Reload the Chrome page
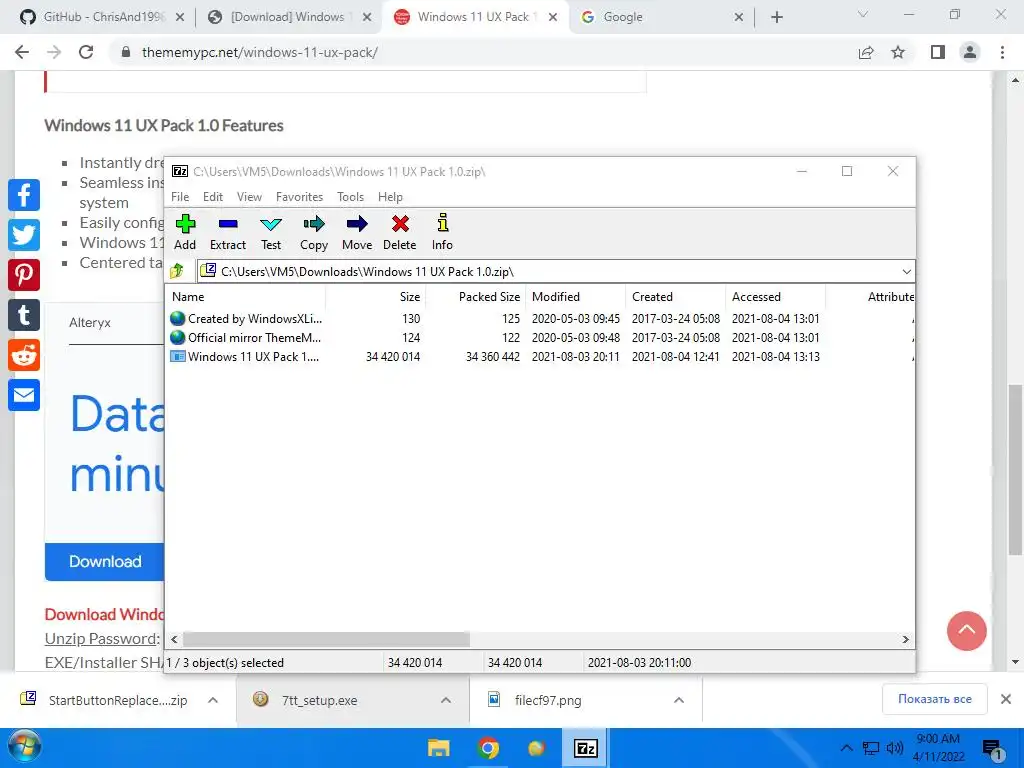The image size is (1024, 768). pos(86,52)
